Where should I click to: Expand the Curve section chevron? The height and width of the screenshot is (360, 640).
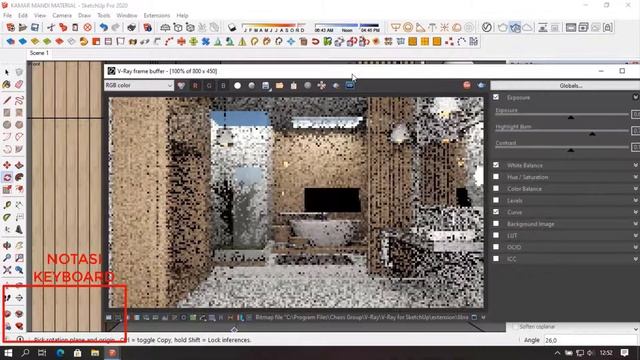636,212
